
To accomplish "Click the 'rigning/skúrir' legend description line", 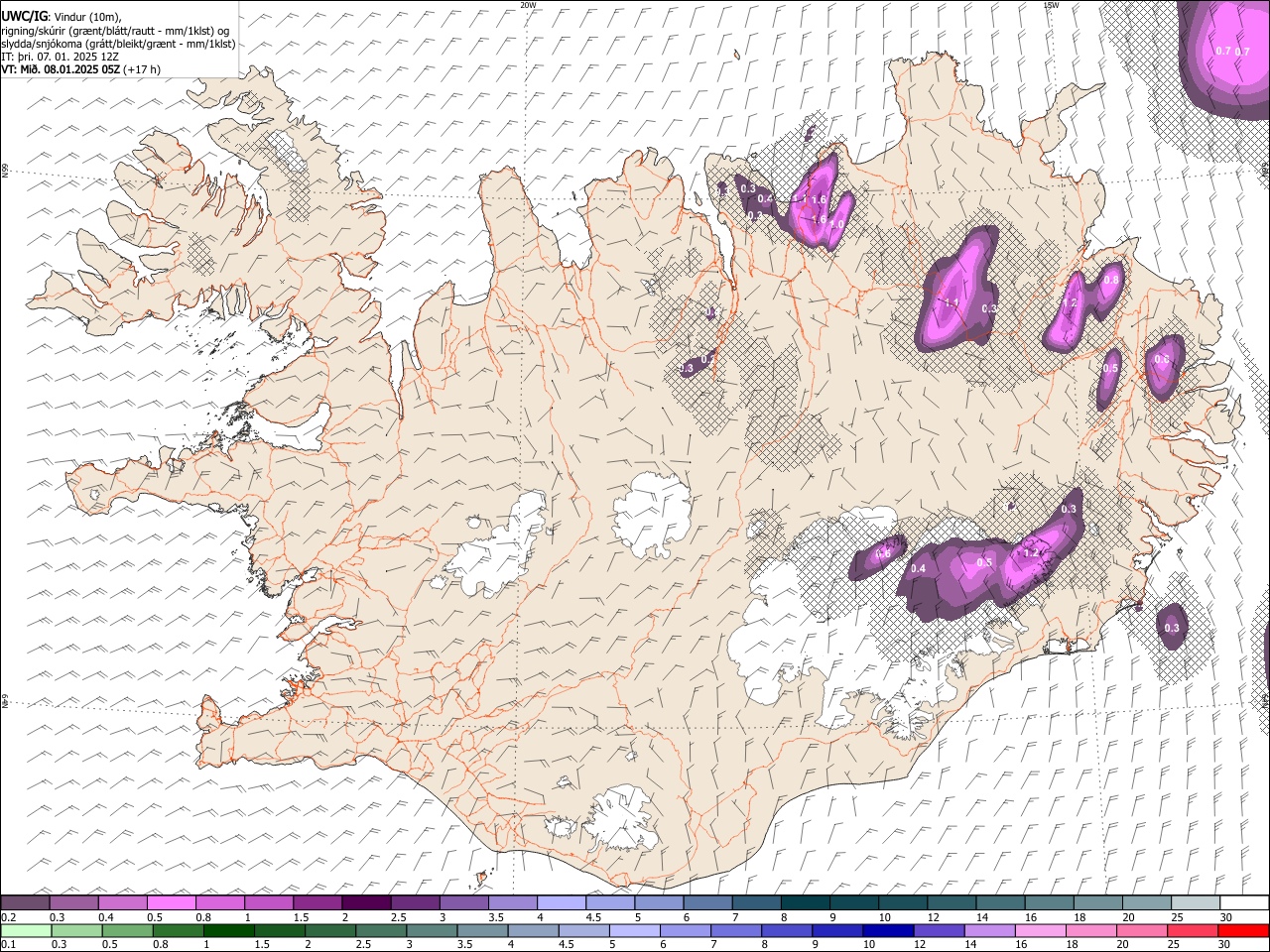I will pyautogui.click(x=115, y=30).
